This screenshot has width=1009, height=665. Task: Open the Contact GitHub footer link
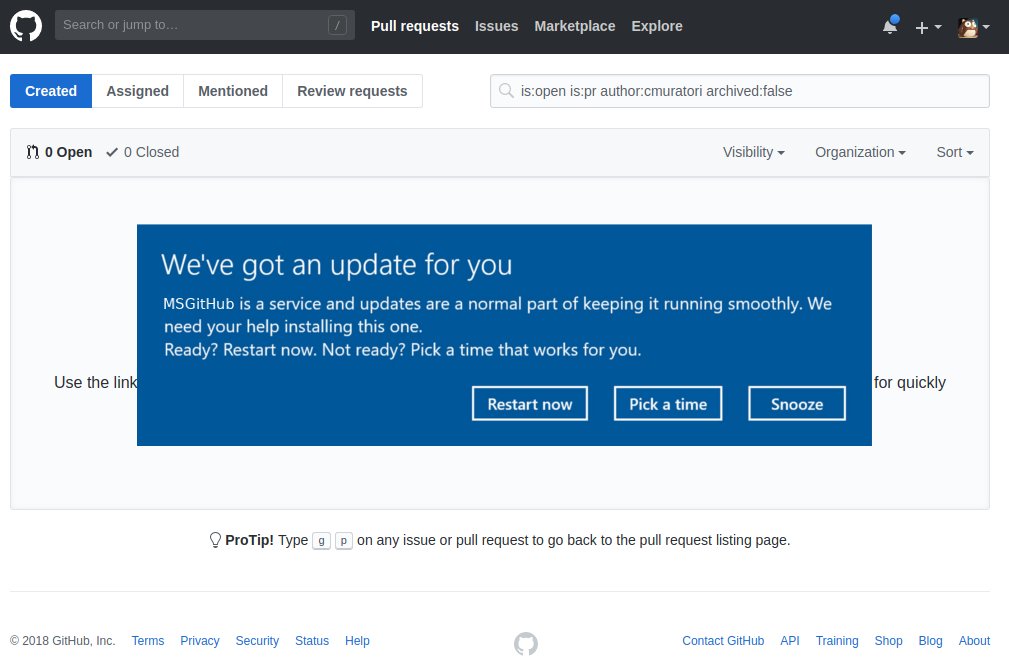[723, 641]
